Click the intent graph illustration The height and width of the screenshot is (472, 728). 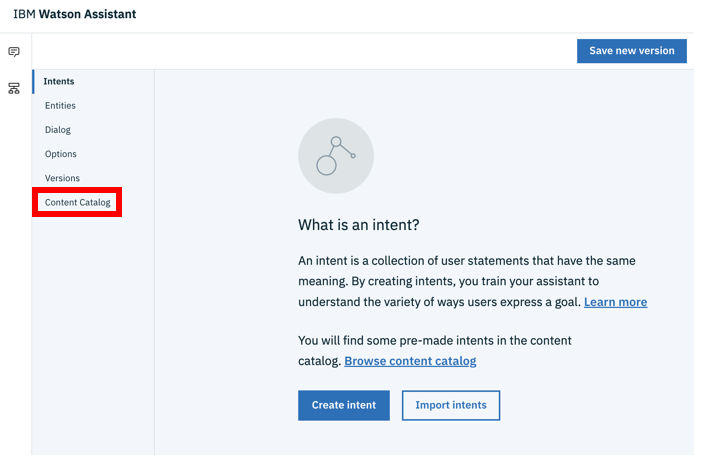(x=336, y=155)
